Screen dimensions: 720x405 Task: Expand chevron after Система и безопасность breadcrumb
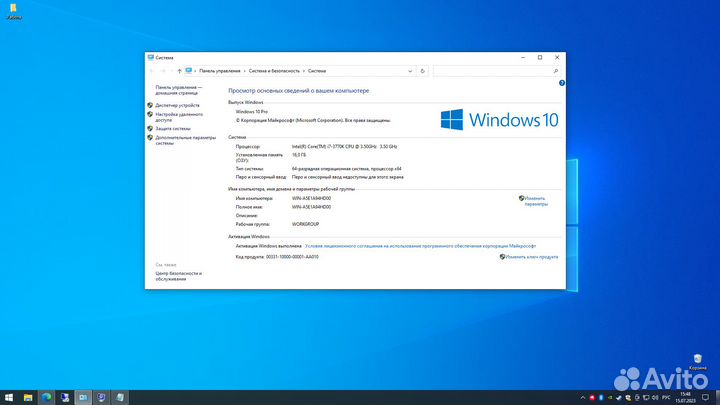tap(304, 71)
